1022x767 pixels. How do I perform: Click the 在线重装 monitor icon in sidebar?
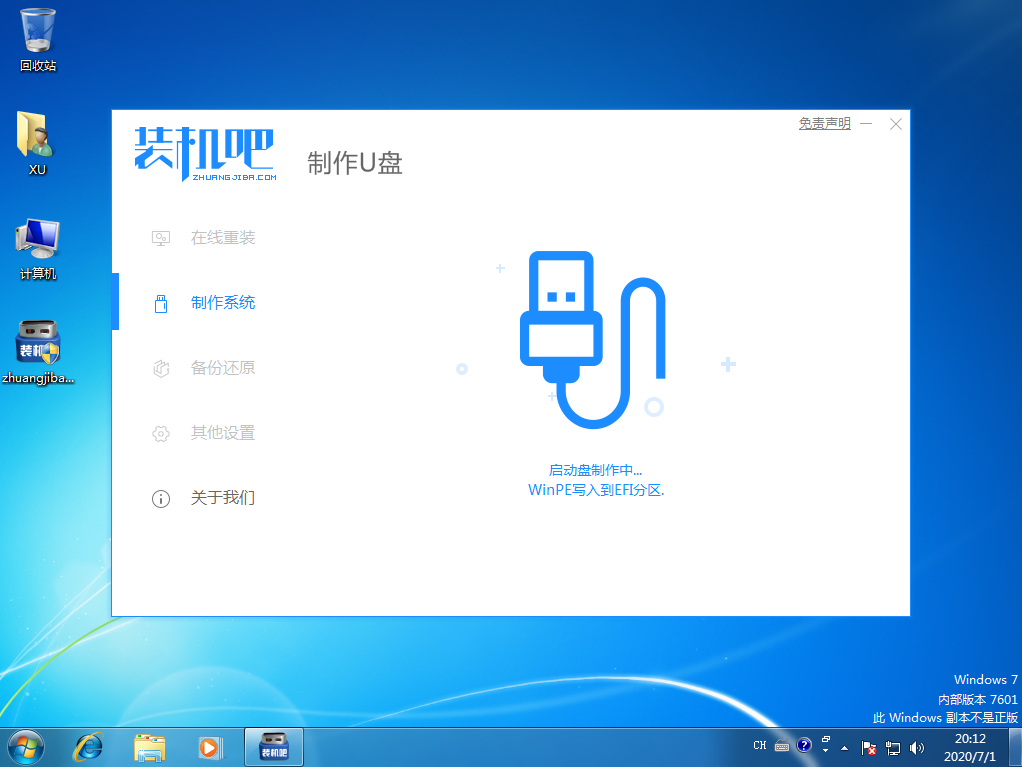coord(160,238)
